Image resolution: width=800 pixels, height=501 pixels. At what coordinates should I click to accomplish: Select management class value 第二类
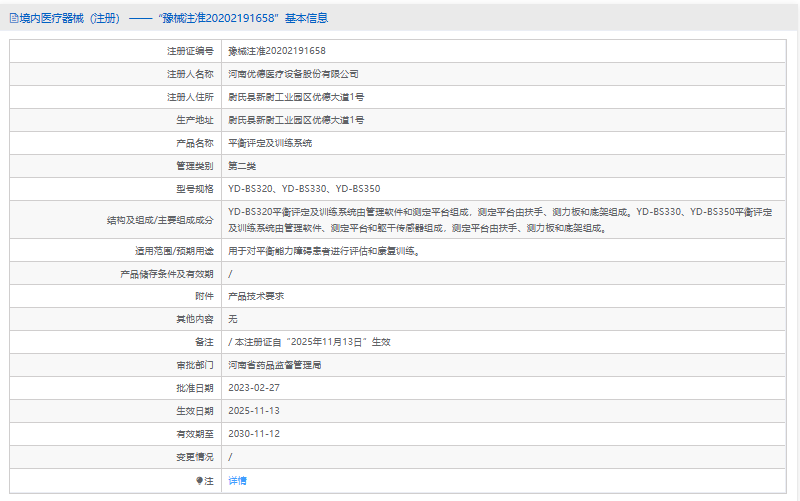(x=242, y=166)
